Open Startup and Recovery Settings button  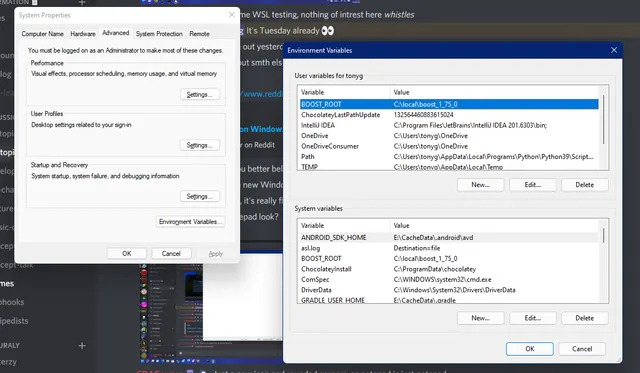pyautogui.click(x=200, y=196)
